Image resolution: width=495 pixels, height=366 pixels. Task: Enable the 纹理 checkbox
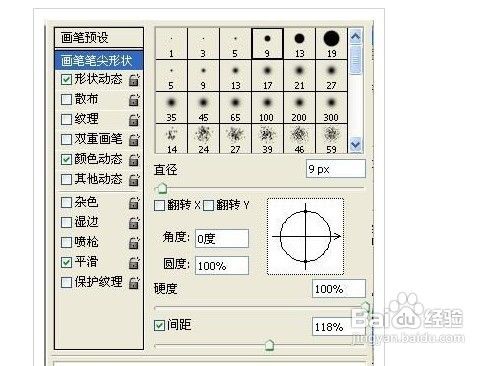[x=66, y=119]
